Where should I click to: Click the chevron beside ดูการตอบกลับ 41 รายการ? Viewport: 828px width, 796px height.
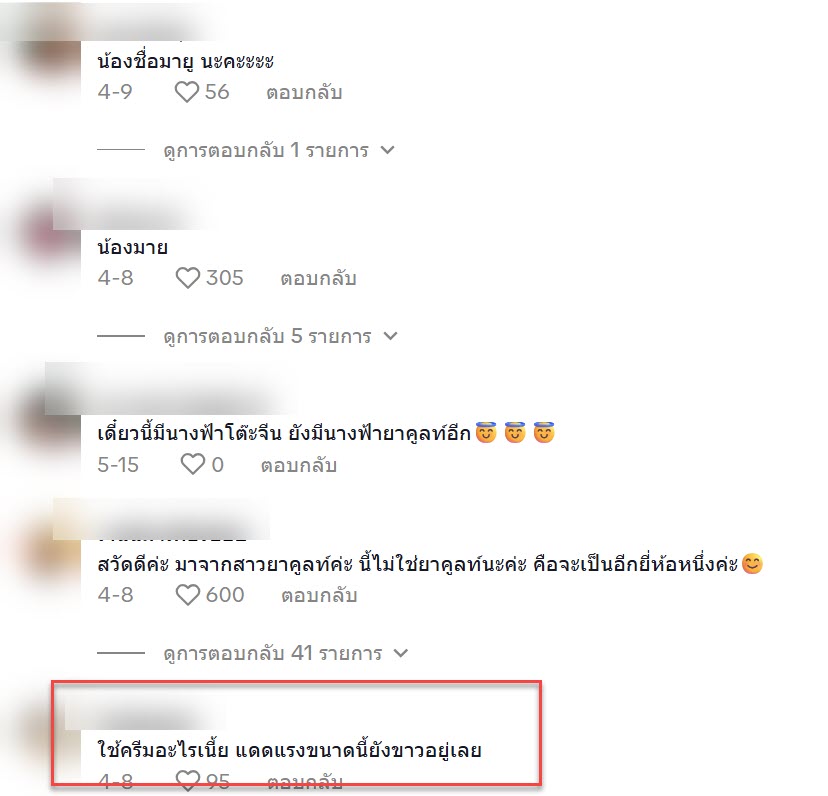click(401, 653)
